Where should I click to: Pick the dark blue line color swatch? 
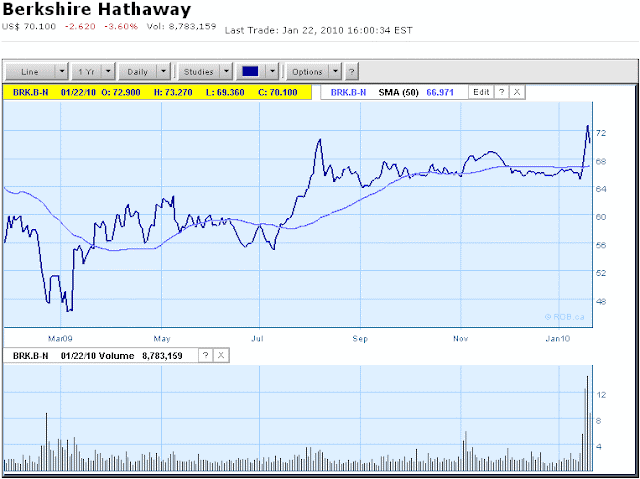tap(250, 72)
